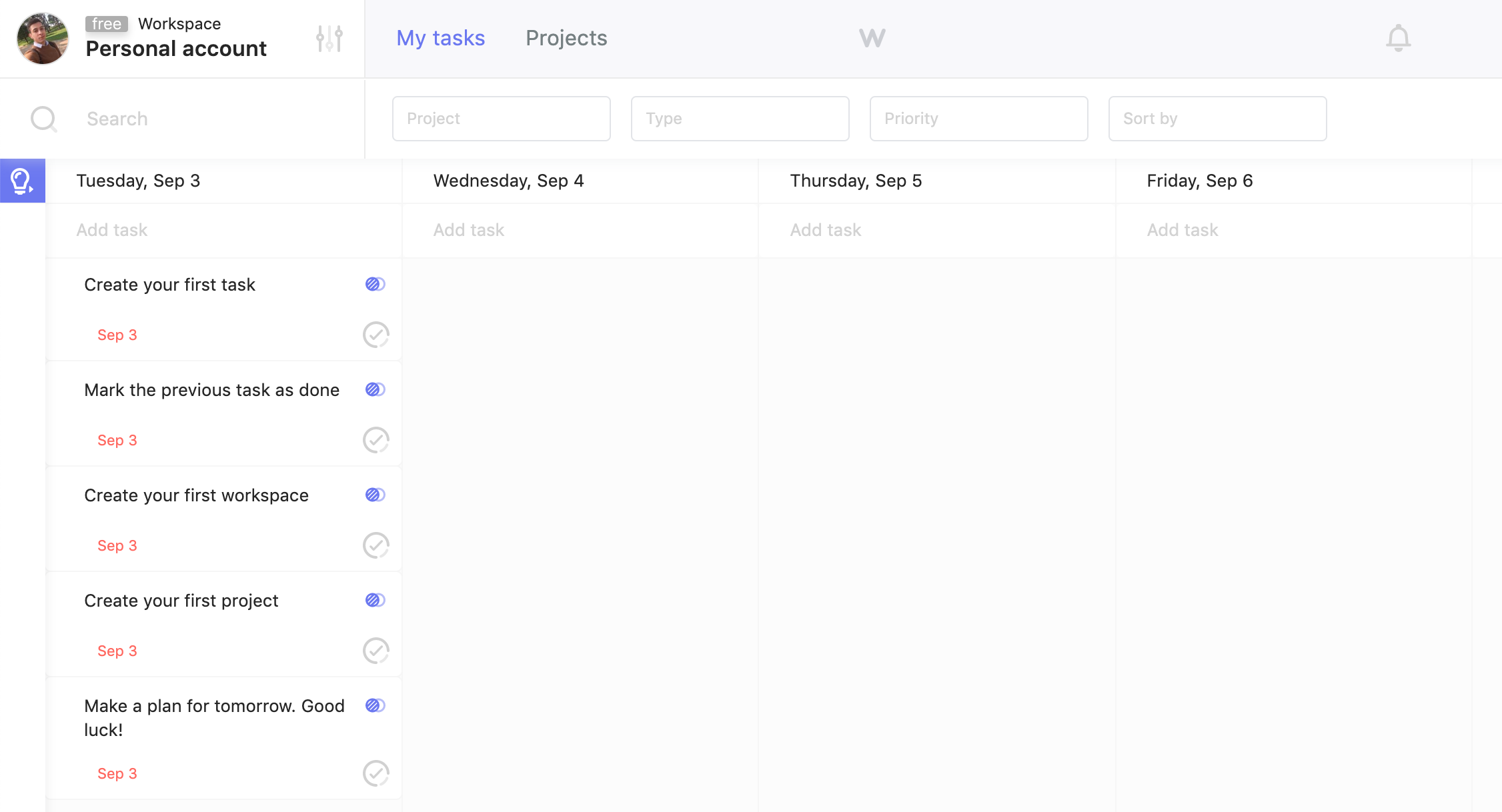Click the lightbulb tips icon

pos(22,181)
